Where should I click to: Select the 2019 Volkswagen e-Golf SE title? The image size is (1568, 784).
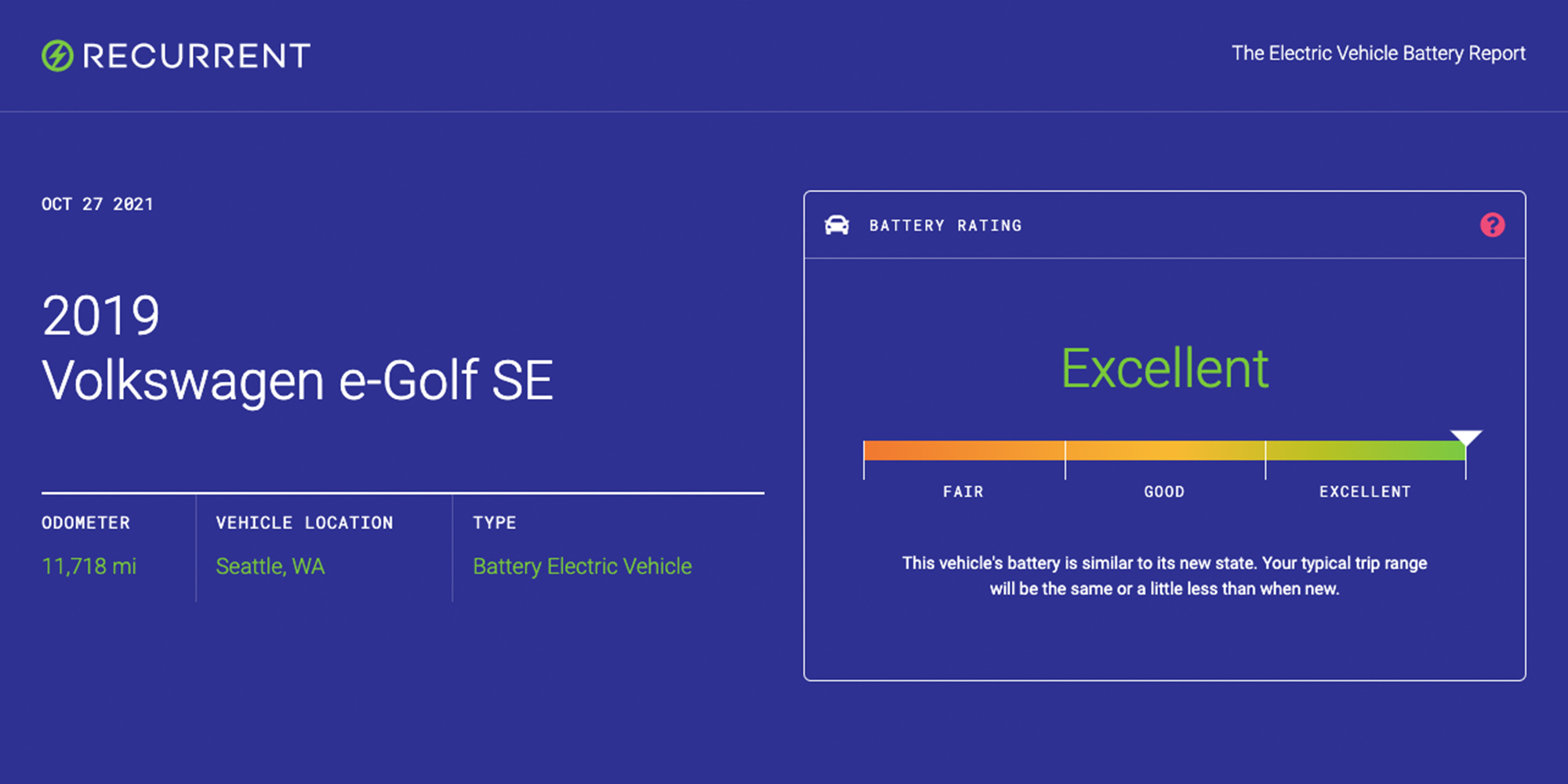pyautogui.click(x=298, y=347)
